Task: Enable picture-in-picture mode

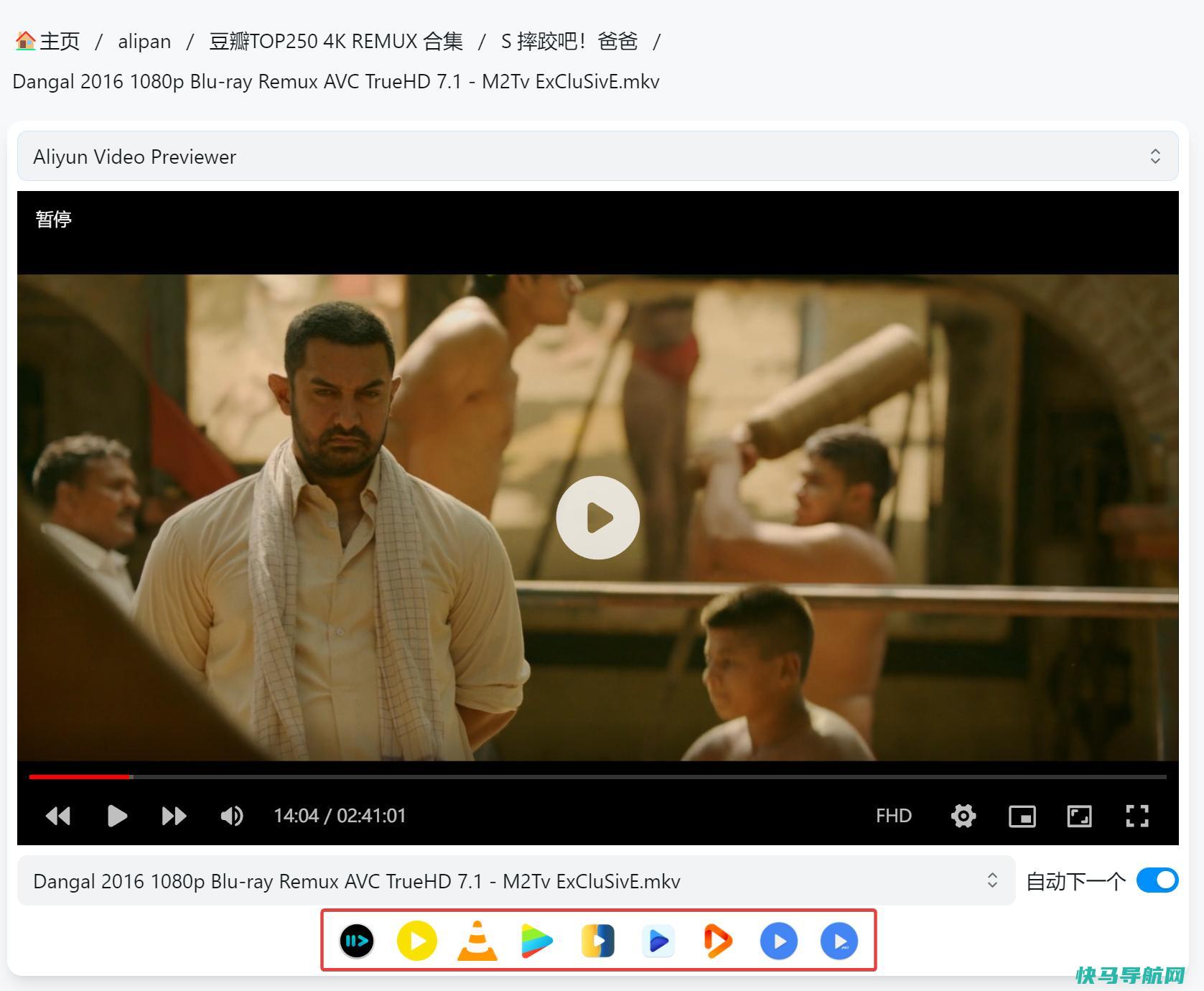Action: [x=1022, y=816]
